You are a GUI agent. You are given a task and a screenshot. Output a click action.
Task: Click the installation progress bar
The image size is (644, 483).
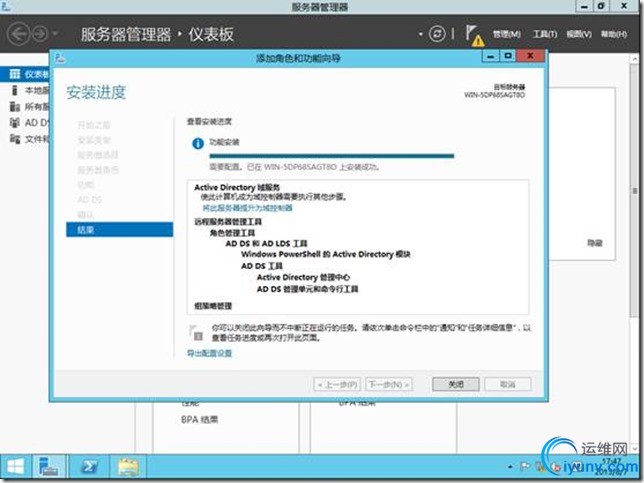tap(331, 156)
